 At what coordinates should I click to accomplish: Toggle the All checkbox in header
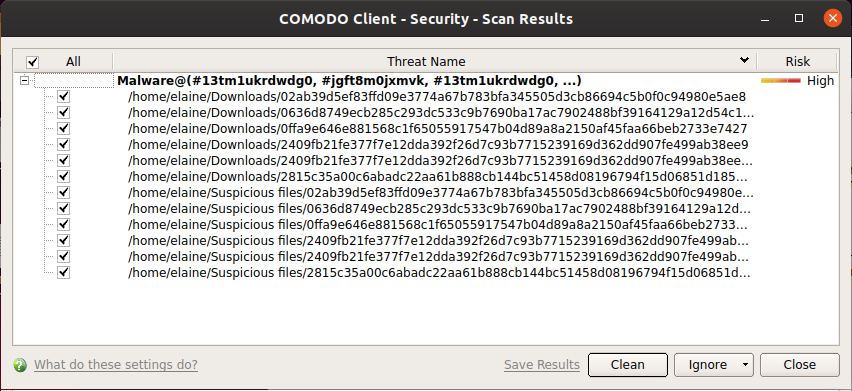33,62
